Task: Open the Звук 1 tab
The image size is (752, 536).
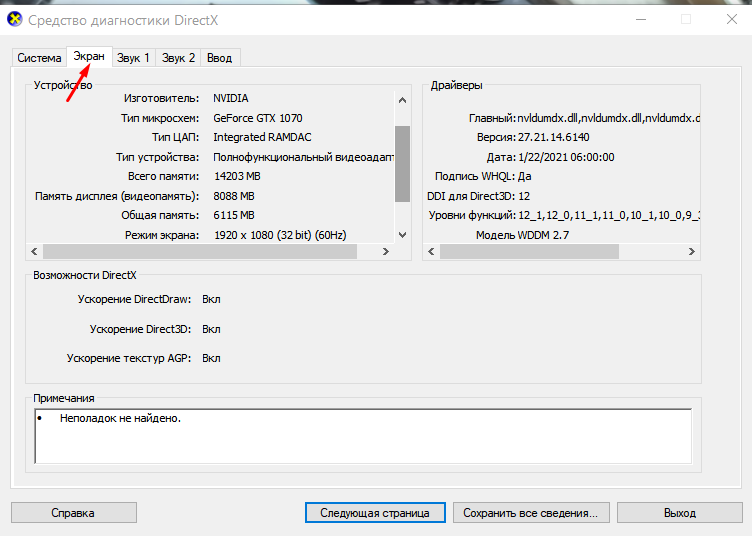Action: pyautogui.click(x=133, y=58)
